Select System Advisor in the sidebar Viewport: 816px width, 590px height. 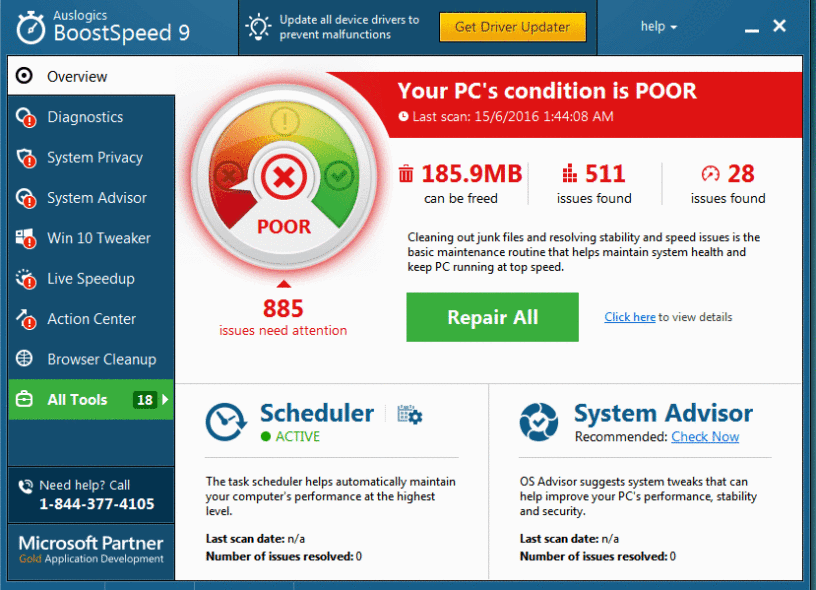pyautogui.click(x=92, y=198)
